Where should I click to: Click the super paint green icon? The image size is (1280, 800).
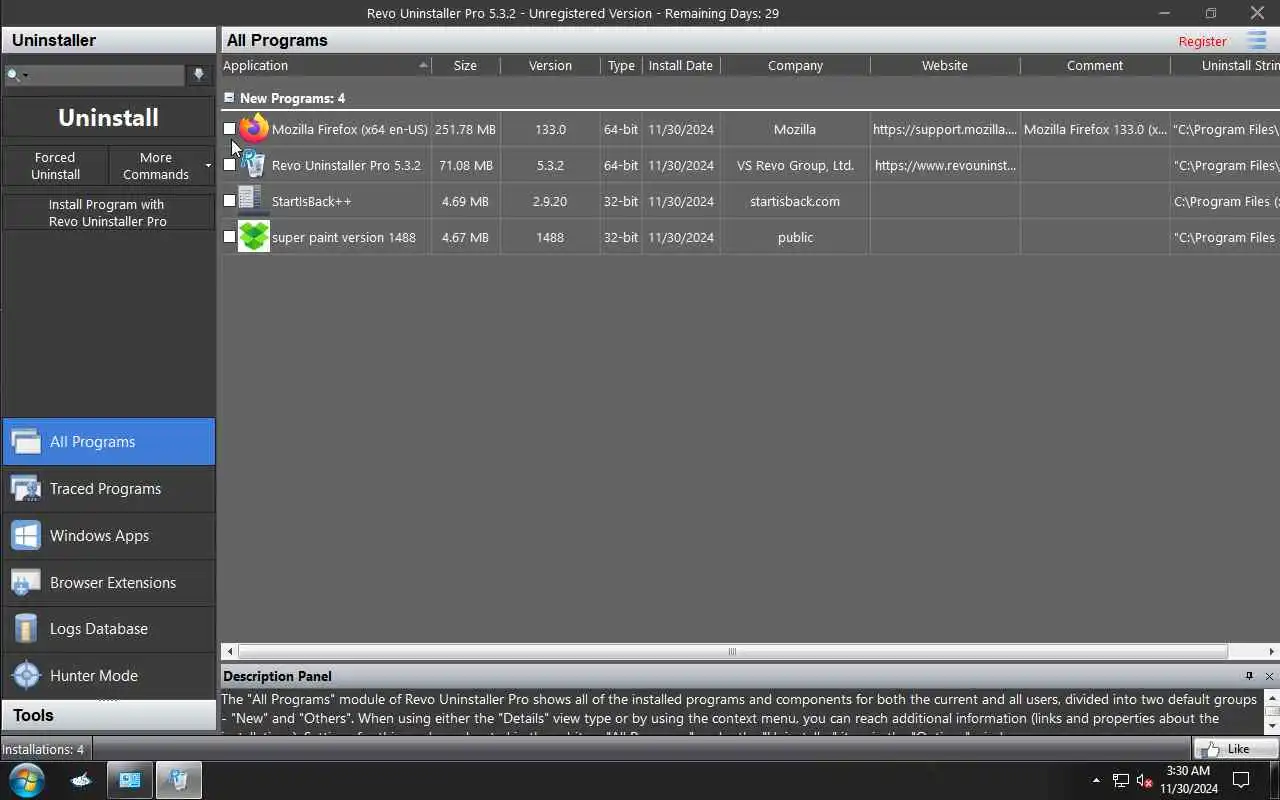click(254, 237)
